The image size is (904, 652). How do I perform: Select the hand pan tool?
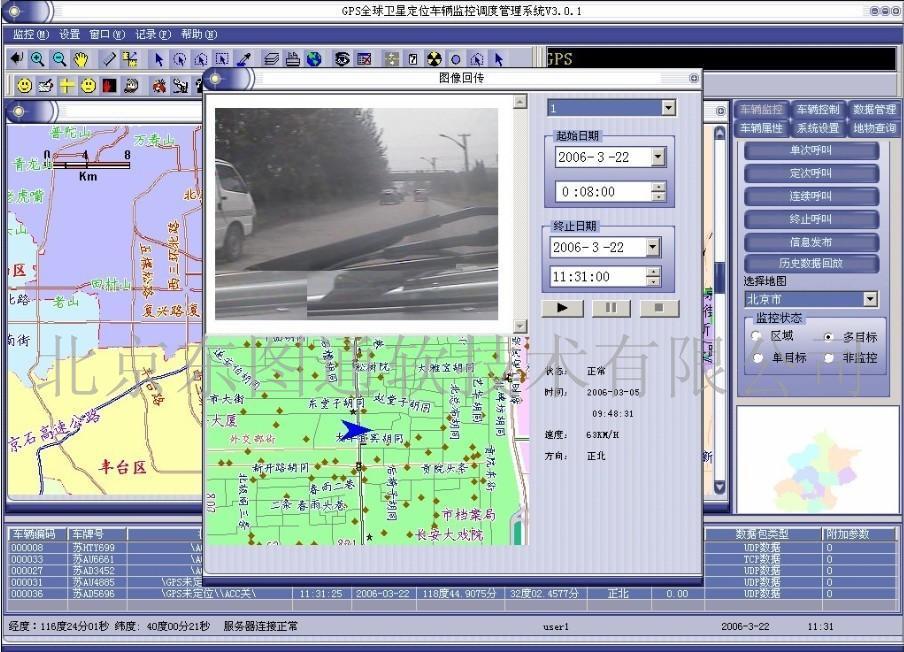[x=81, y=58]
